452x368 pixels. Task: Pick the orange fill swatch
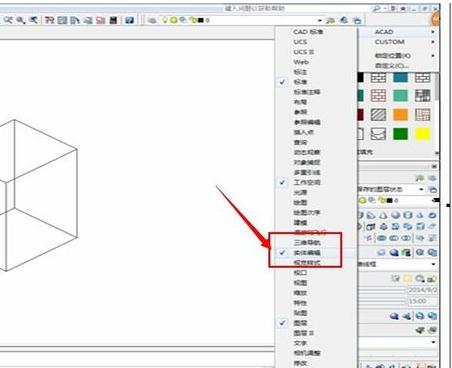pyautogui.click(x=400, y=115)
